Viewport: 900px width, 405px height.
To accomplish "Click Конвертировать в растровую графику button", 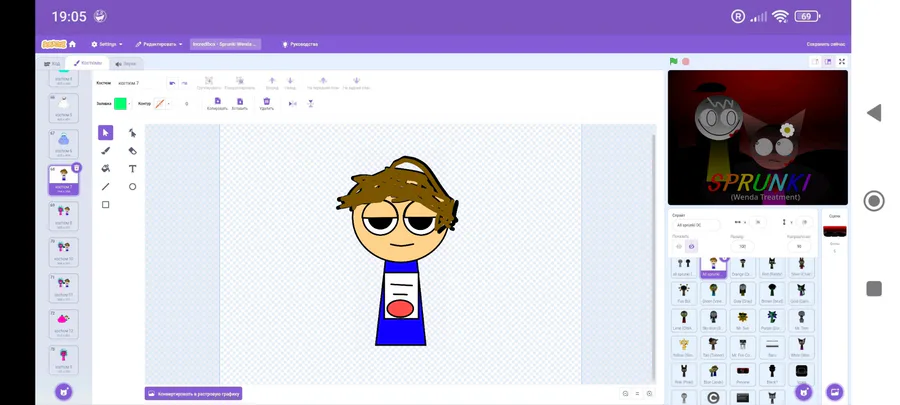I will 193,394.
